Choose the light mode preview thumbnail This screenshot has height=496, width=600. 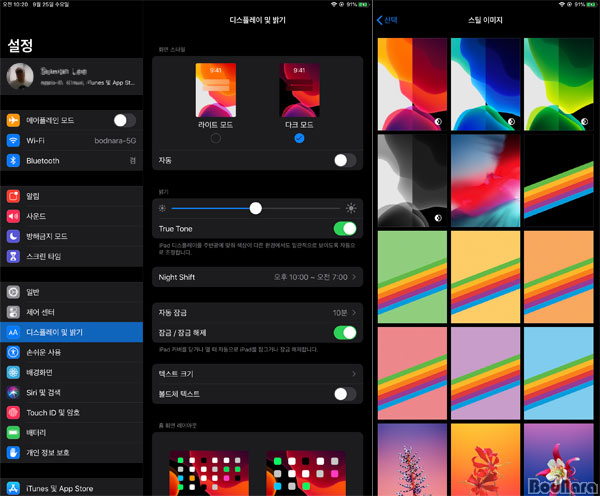pyautogui.click(x=215, y=90)
